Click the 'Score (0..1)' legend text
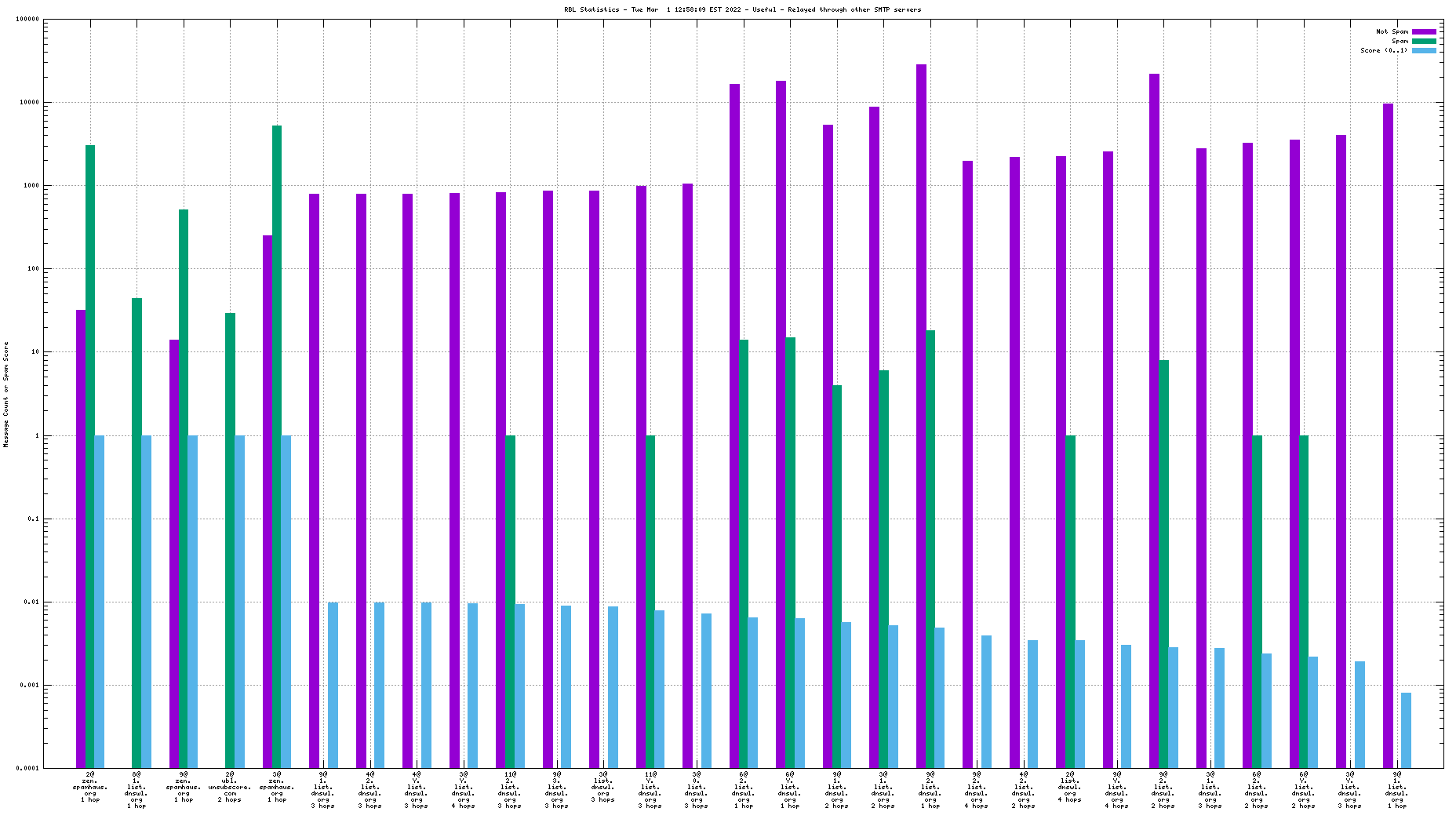 1384,50
